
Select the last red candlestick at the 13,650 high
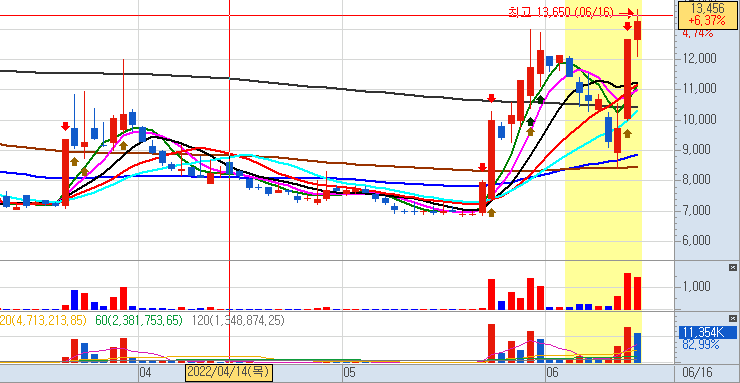638,30
